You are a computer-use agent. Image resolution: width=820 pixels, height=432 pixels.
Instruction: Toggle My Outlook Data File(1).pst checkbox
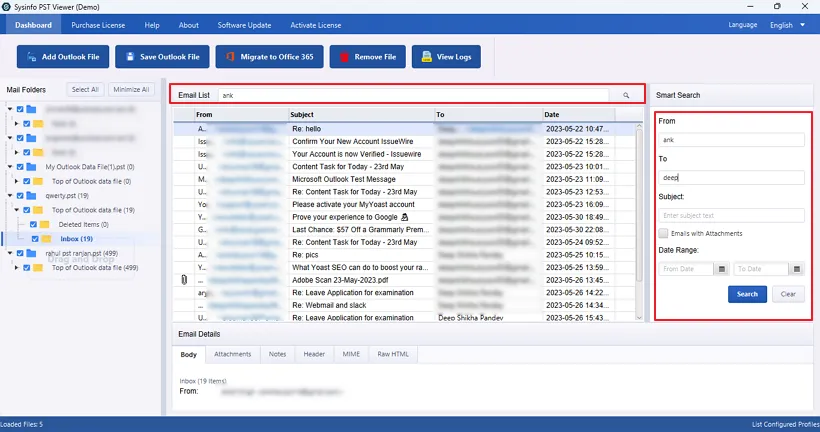pos(20,167)
